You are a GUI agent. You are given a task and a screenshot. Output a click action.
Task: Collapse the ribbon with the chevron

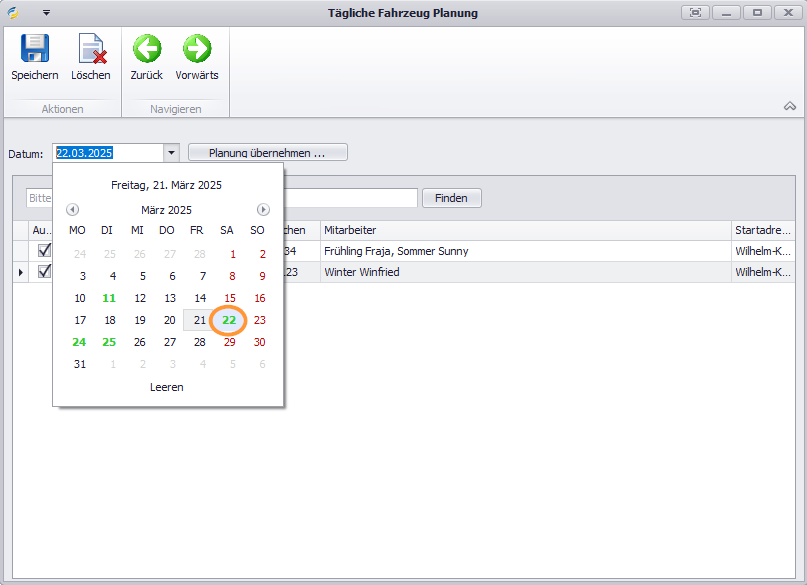pos(789,106)
